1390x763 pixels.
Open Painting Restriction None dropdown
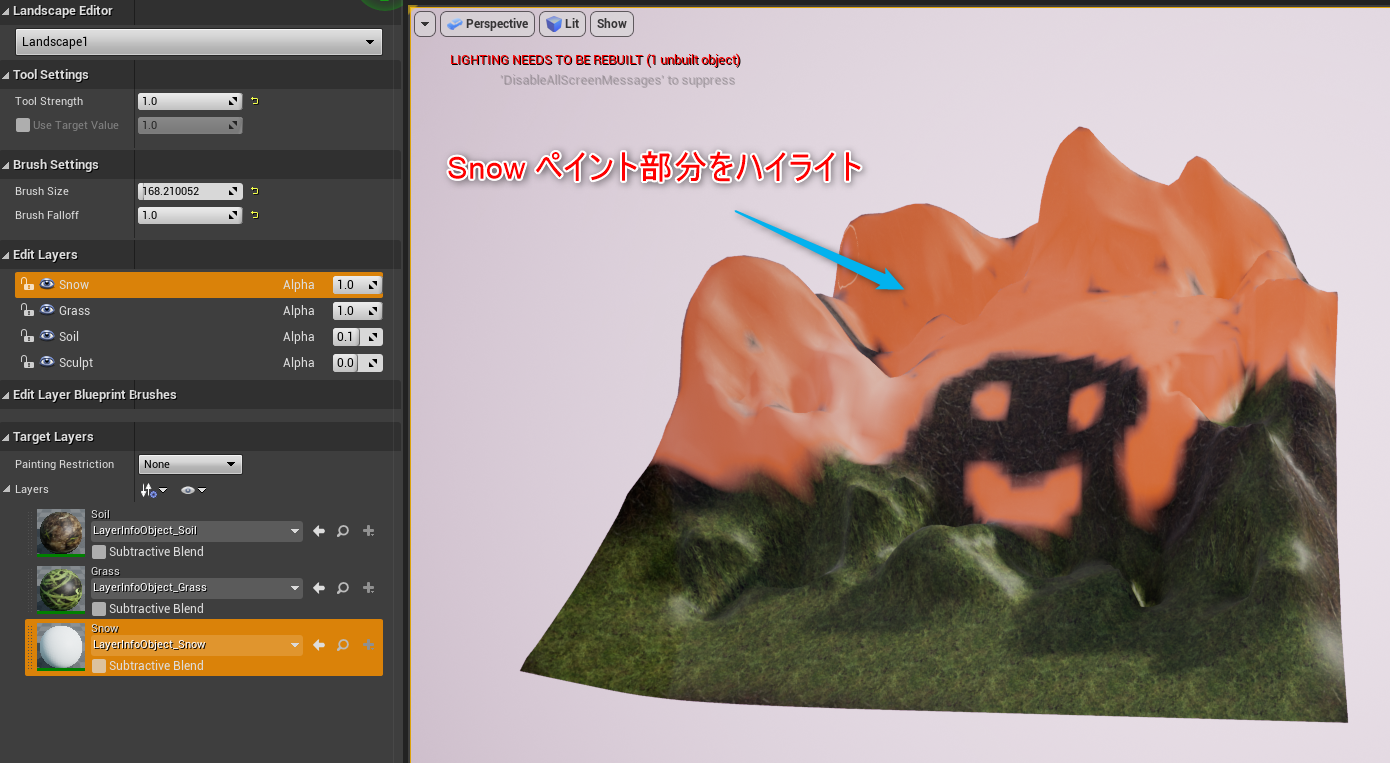[x=190, y=464]
